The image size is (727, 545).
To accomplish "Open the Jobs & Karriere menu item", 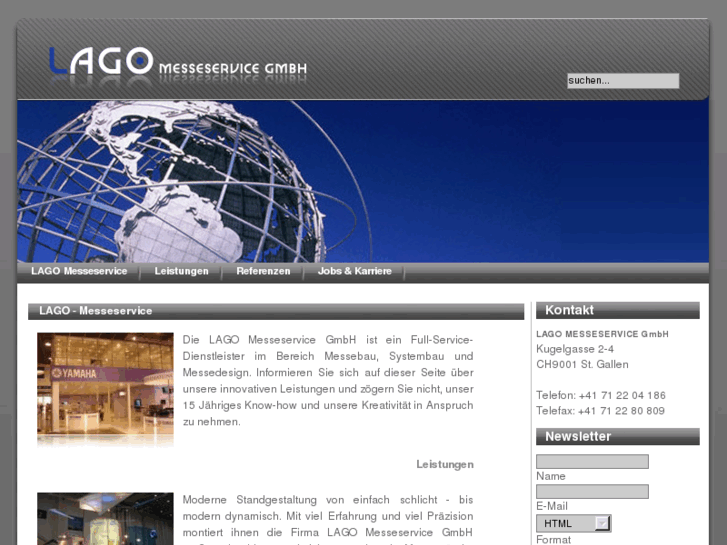I will (355, 271).
